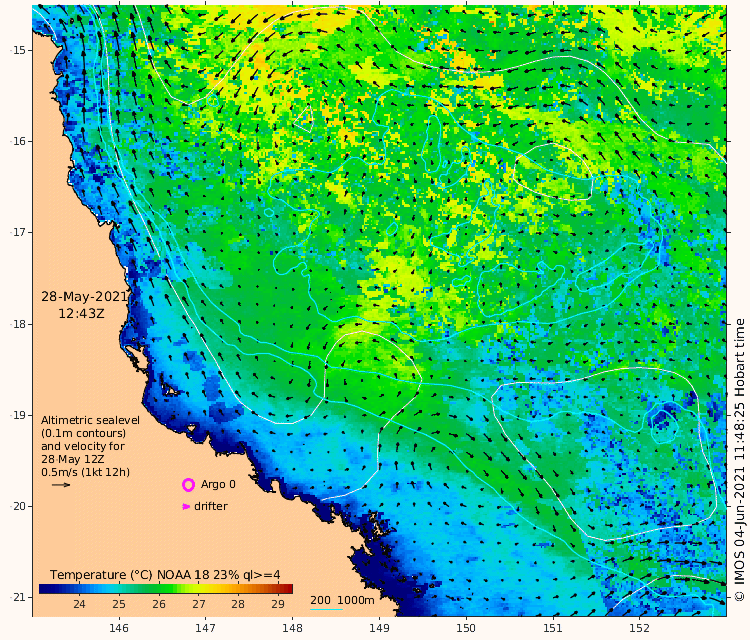Image resolution: width=750 pixels, height=640 pixels.
Task: Click the 29 value on the temperature scale
Action: 278,604
